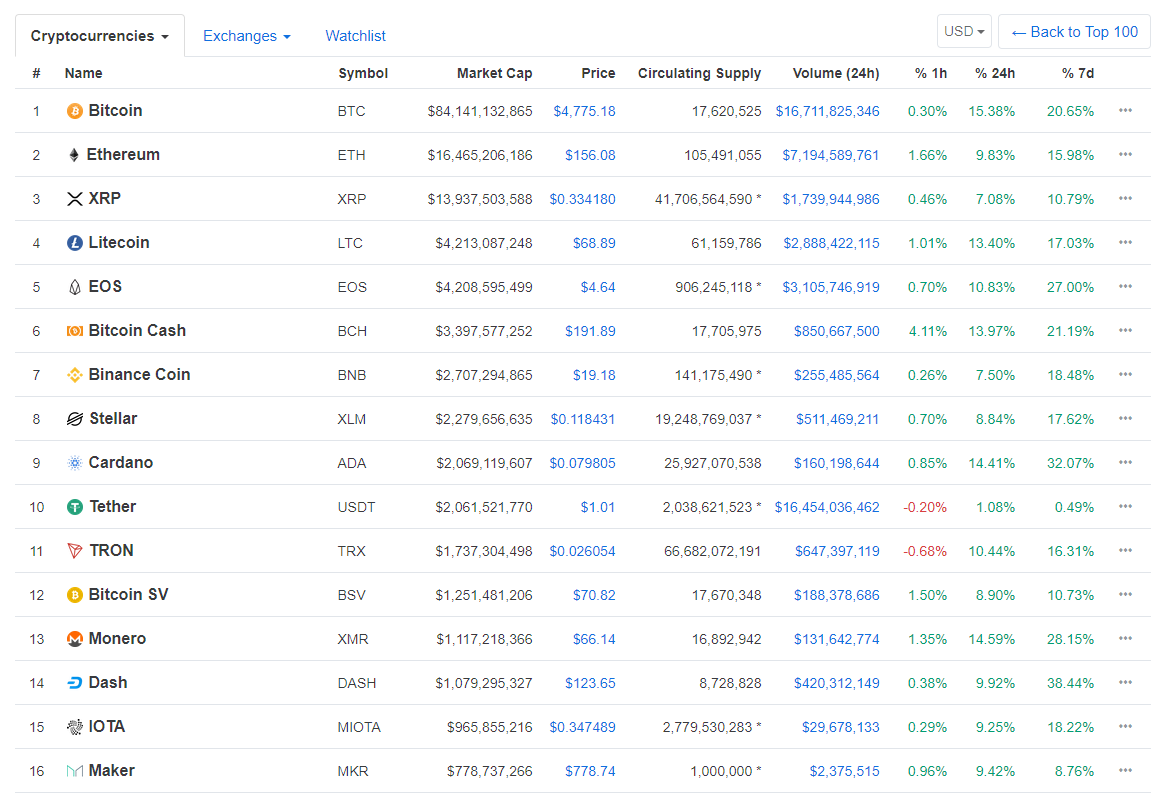1156x796 pixels.
Task: Click the Monero logo icon
Action: [x=74, y=639]
